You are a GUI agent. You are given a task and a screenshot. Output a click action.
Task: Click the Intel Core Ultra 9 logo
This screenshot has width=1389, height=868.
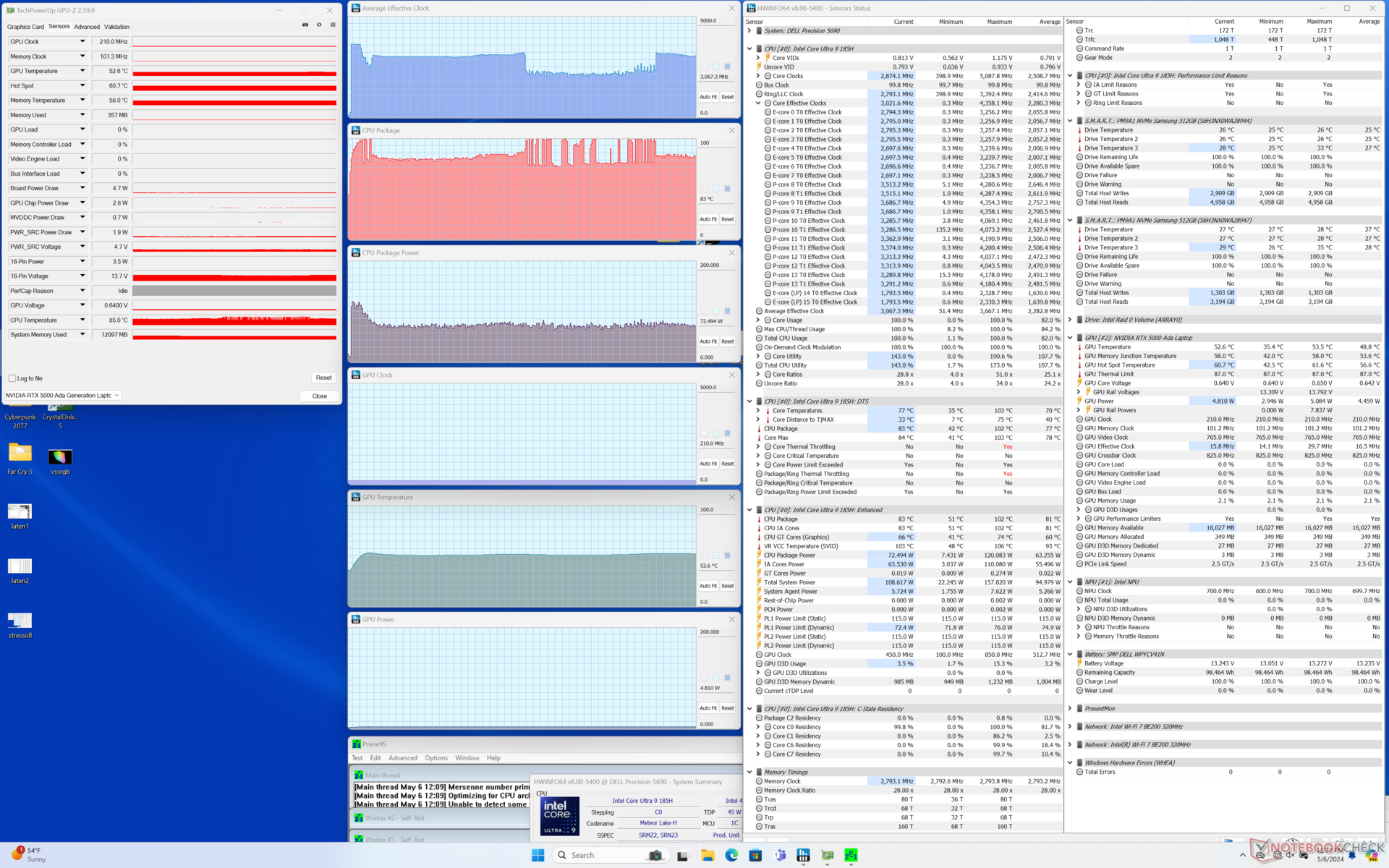pyautogui.click(x=560, y=816)
